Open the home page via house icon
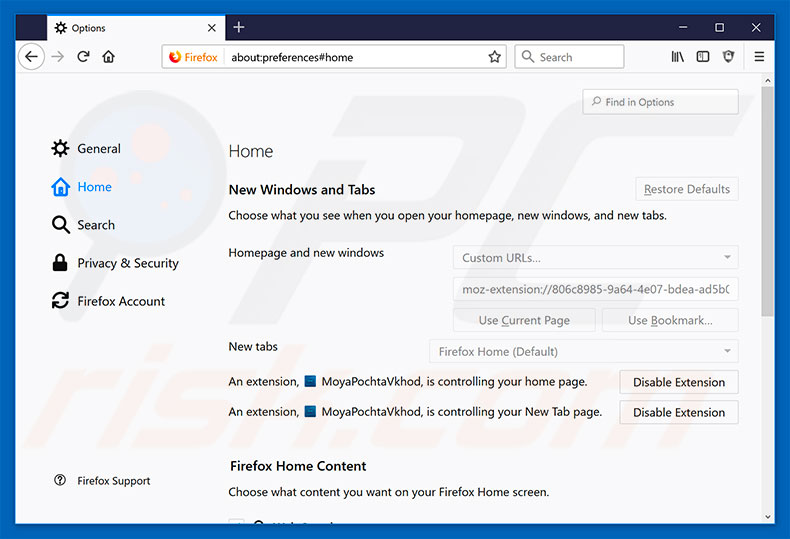790x539 pixels. 108,56
